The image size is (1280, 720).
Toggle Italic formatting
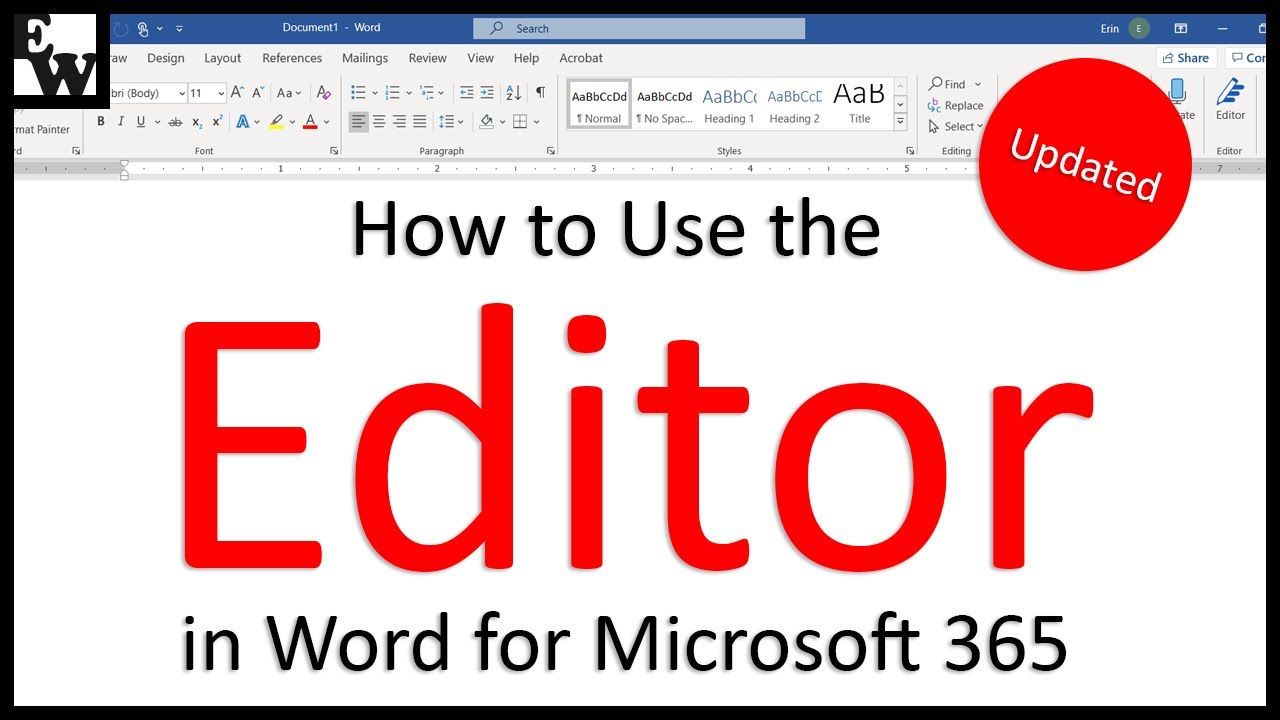point(121,122)
